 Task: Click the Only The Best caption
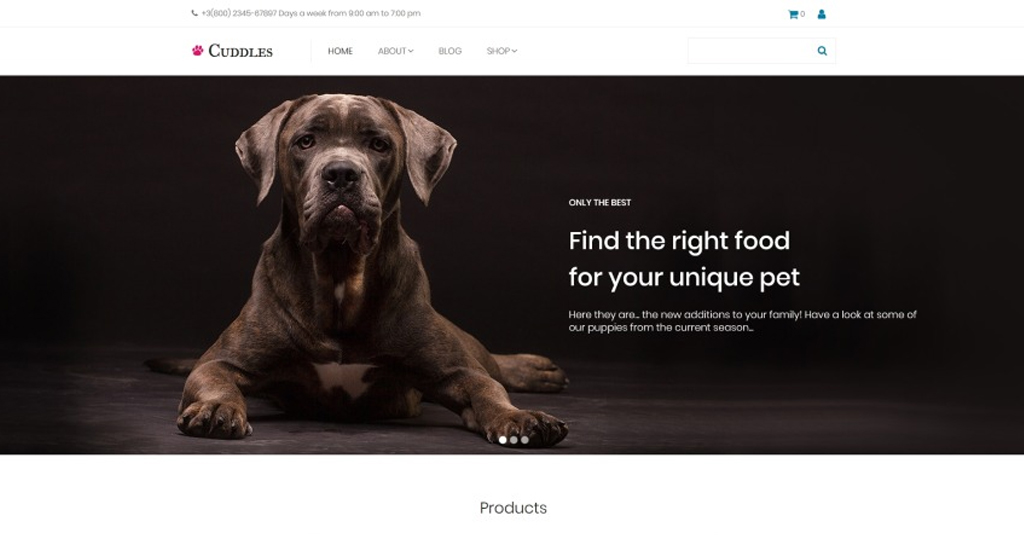point(600,203)
